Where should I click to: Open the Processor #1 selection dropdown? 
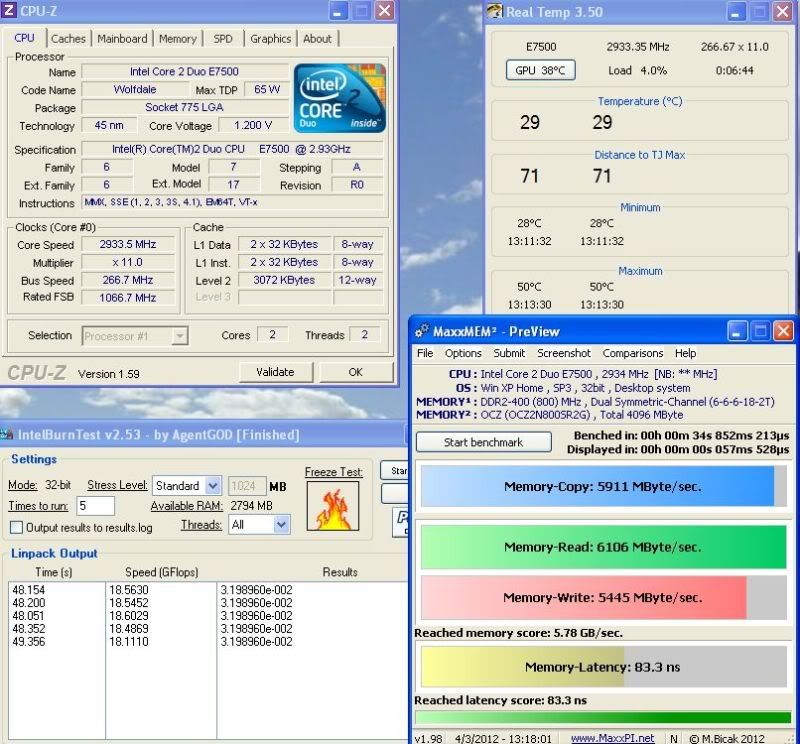[180, 336]
